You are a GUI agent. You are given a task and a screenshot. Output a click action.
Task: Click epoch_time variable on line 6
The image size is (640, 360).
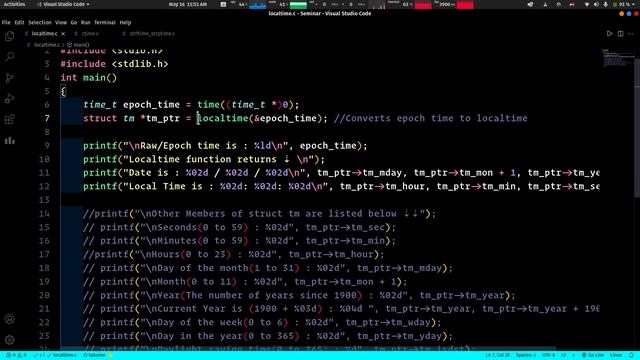click(151, 105)
